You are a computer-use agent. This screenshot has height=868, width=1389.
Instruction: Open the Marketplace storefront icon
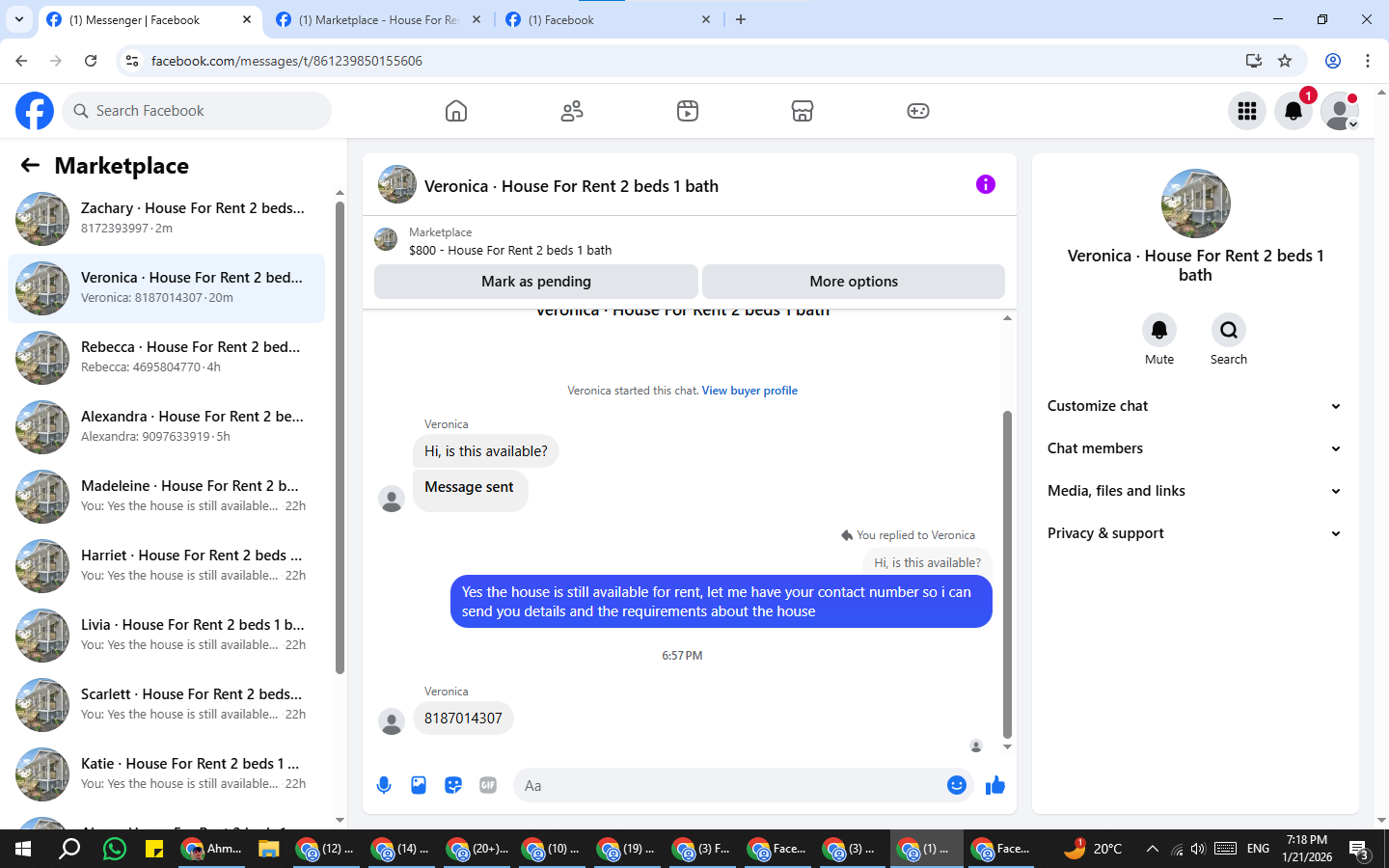tap(803, 111)
